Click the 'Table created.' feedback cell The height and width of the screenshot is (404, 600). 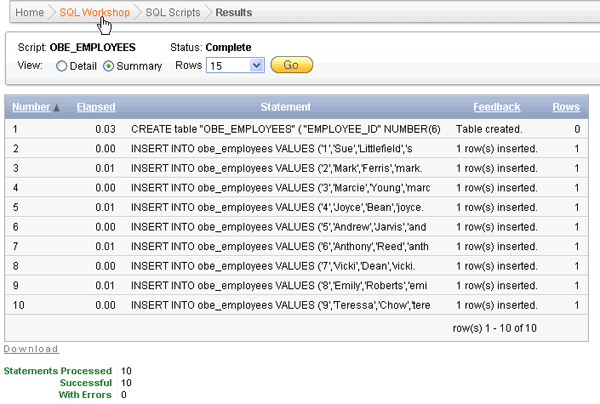pyautogui.click(x=485, y=129)
